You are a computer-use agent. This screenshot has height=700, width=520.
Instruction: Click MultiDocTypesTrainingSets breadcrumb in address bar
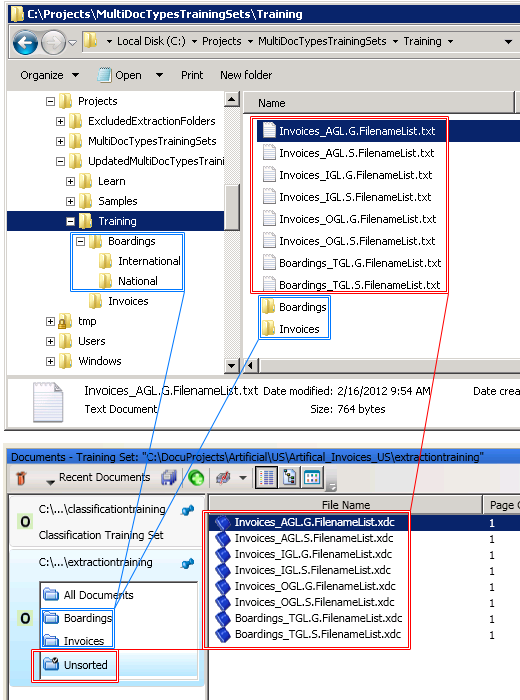point(322,41)
